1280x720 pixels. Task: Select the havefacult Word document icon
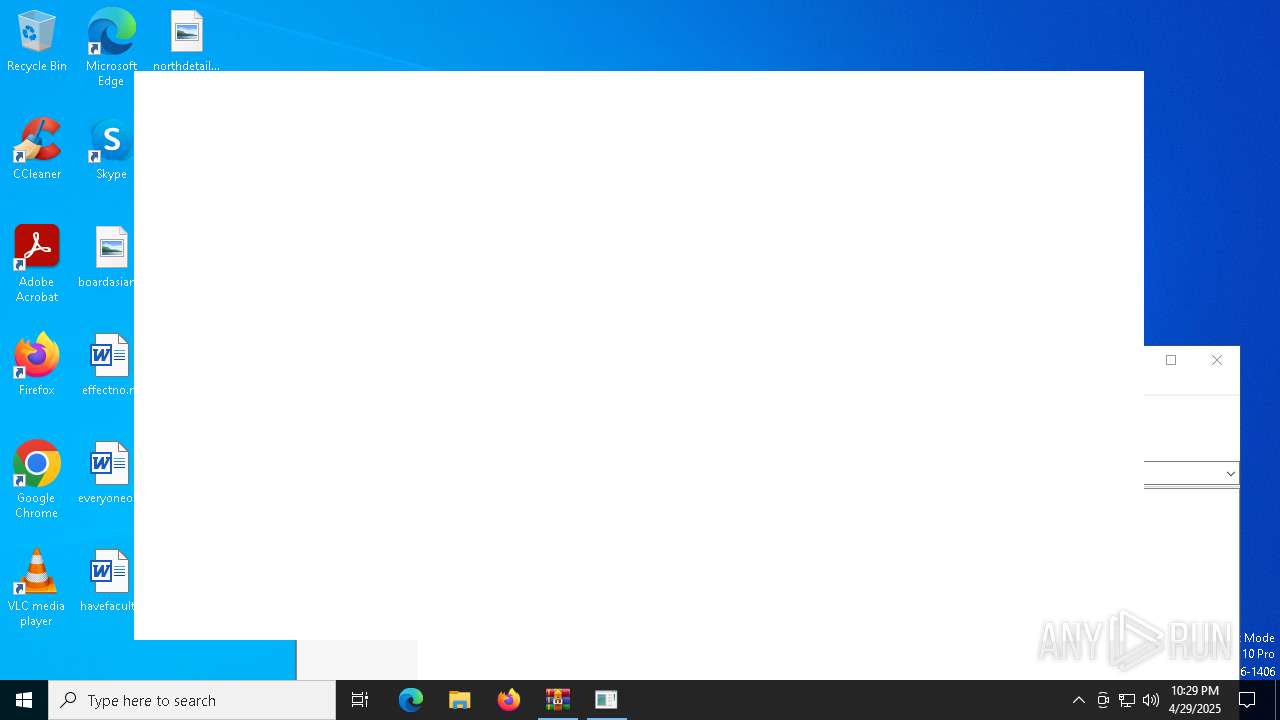tap(108, 581)
